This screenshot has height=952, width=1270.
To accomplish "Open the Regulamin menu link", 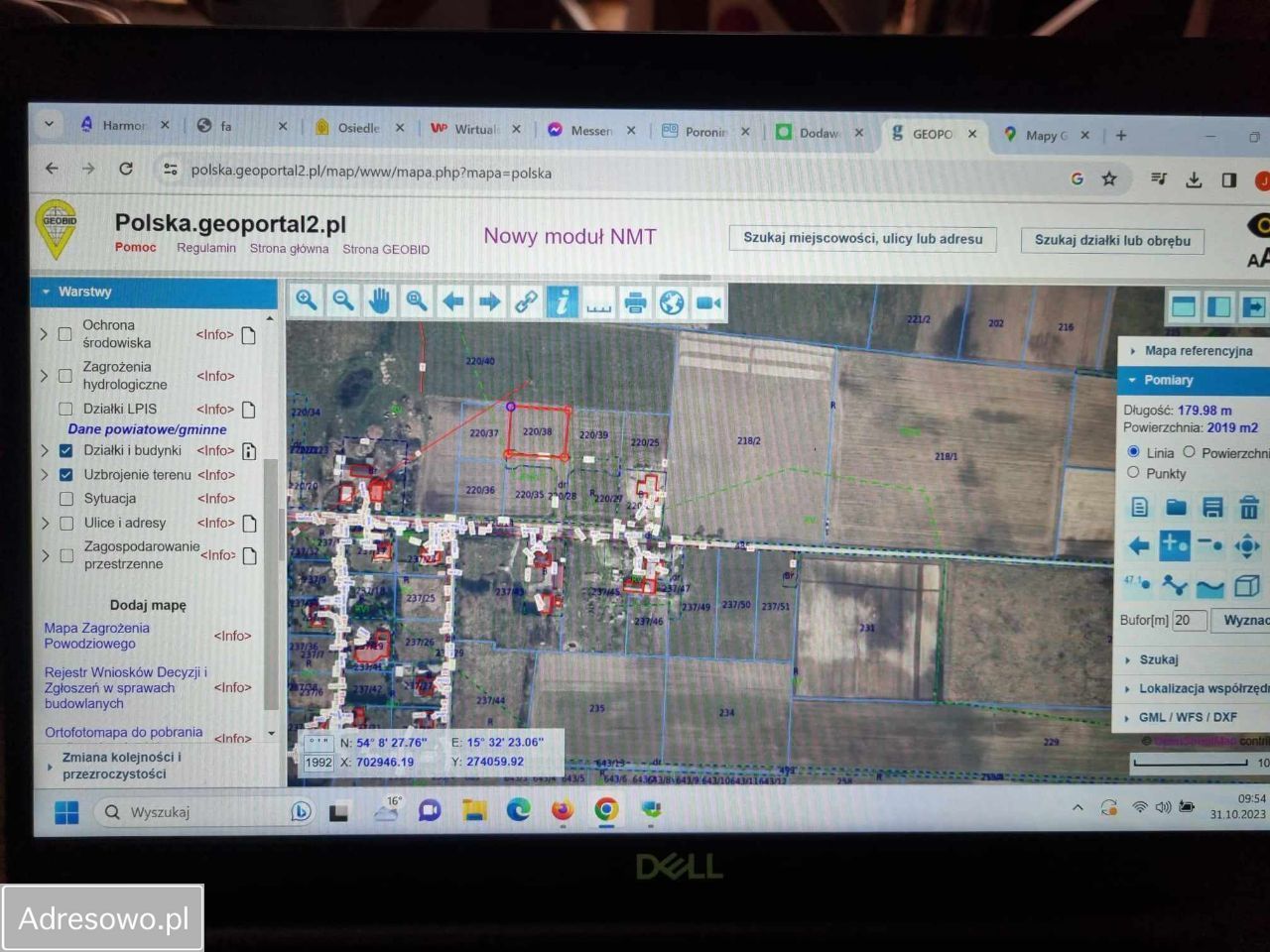I will (x=206, y=248).
